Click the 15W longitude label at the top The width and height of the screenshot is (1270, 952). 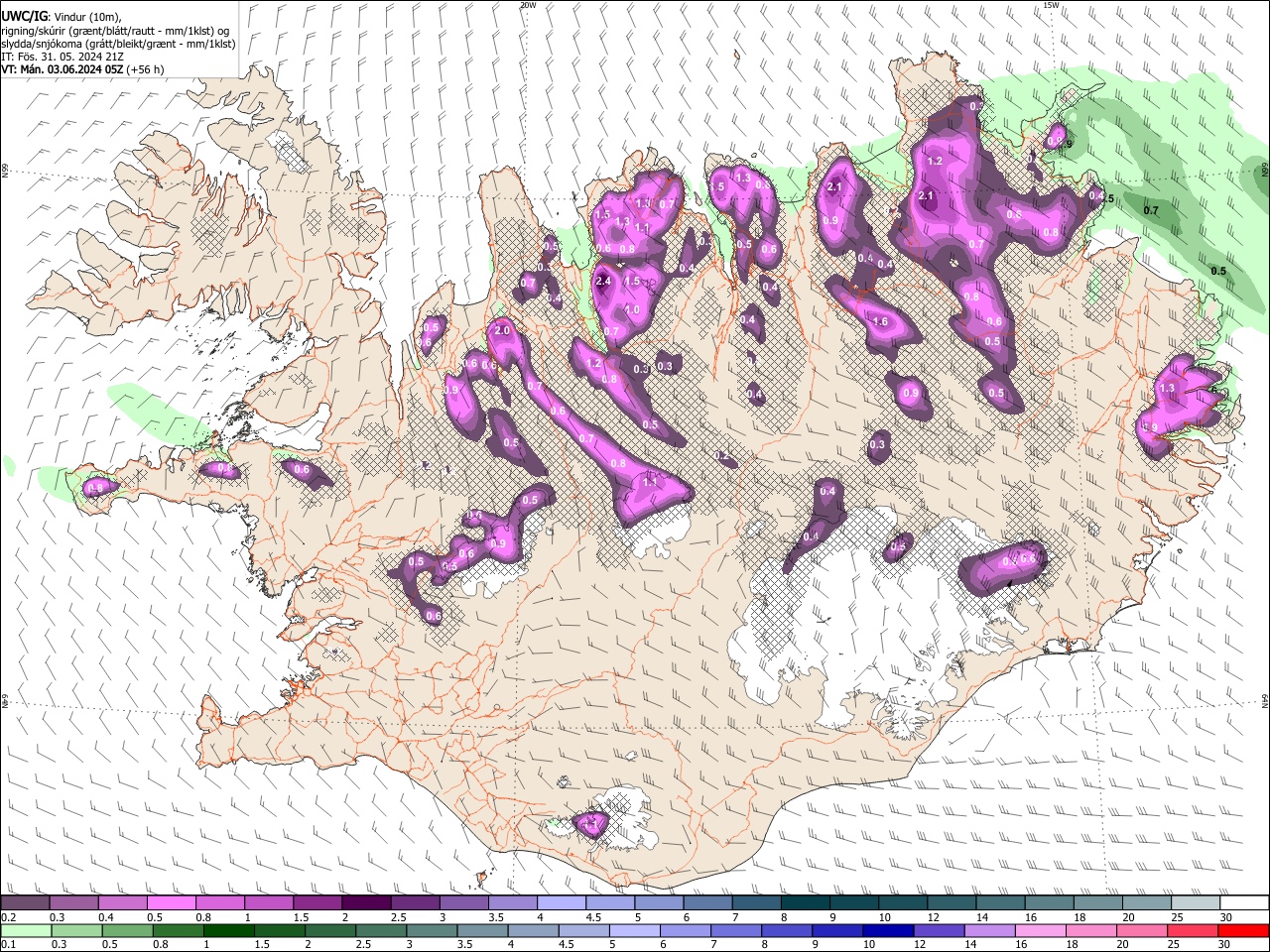1051,5
